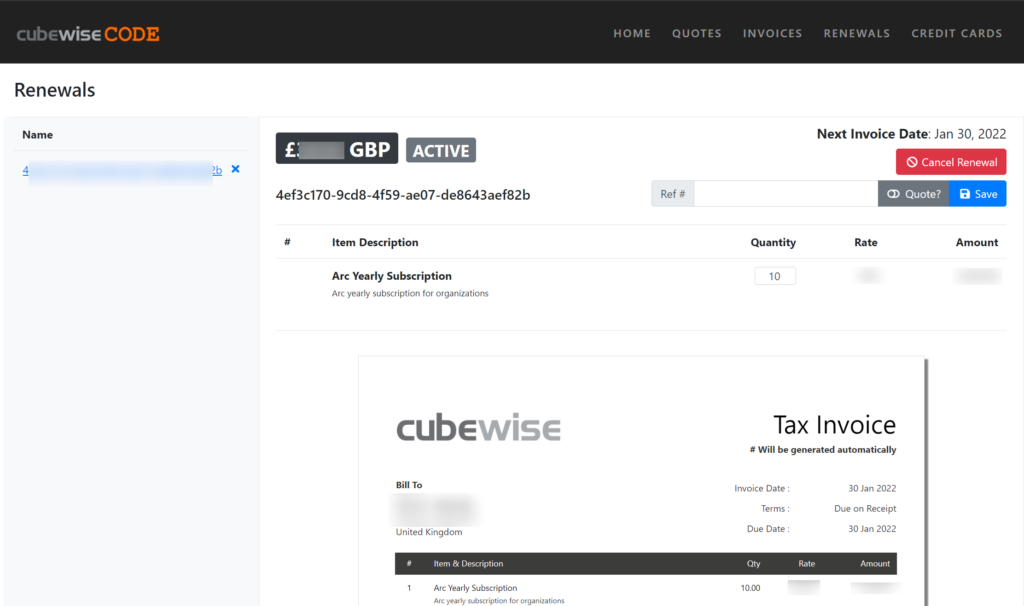The width and height of the screenshot is (1024, 606).
Task: Select the RENEWALS nav item
Action: pos(856,33)
